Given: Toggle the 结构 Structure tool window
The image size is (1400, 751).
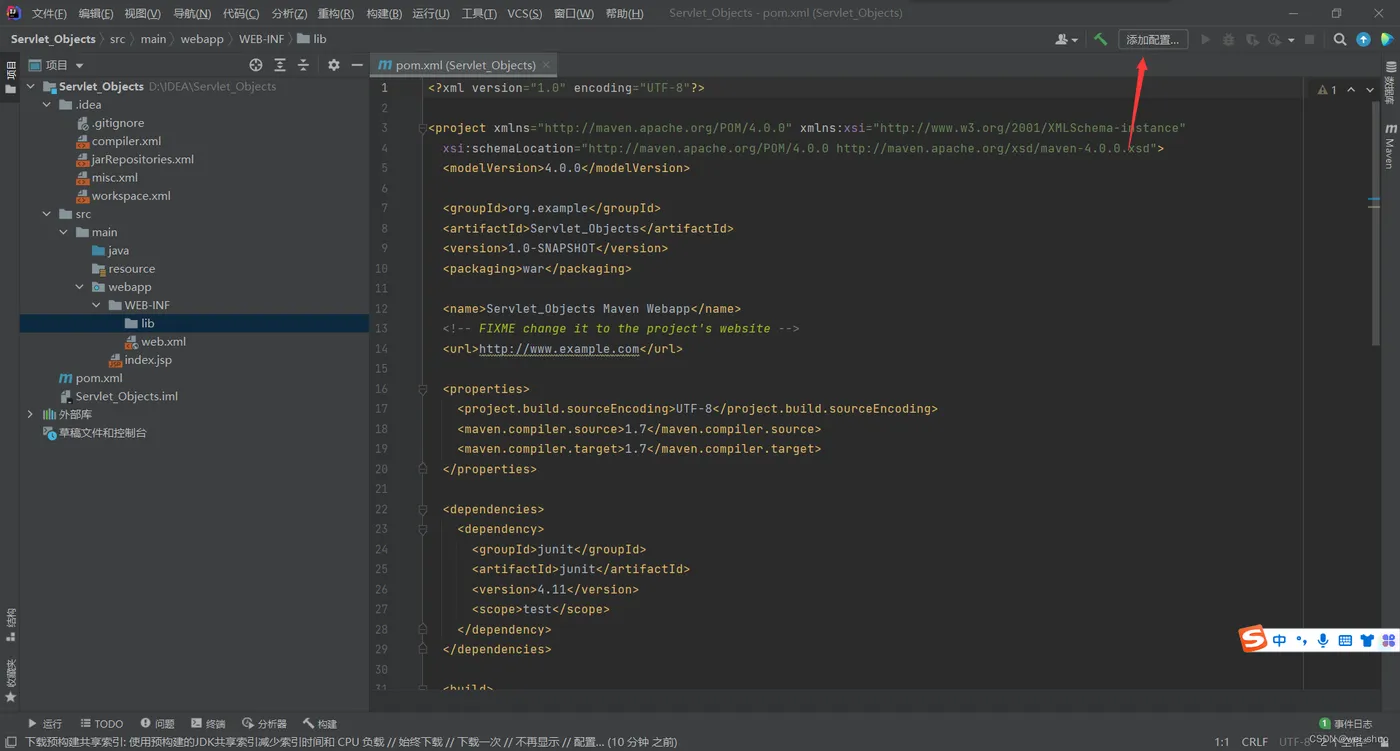Looking at the screenshot, I should coord(10,624).
